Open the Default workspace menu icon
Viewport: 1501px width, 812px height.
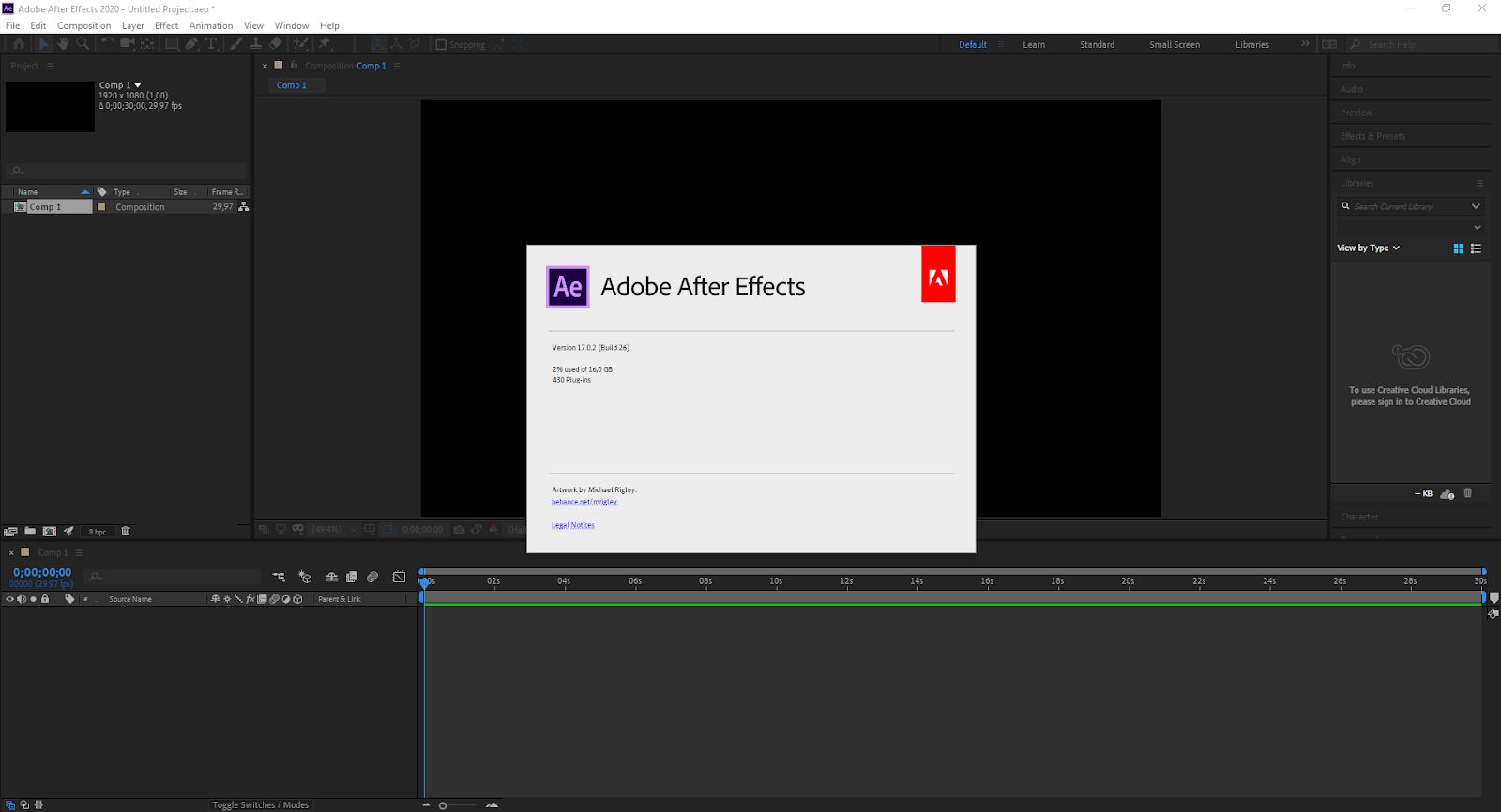coord(1001,44)
